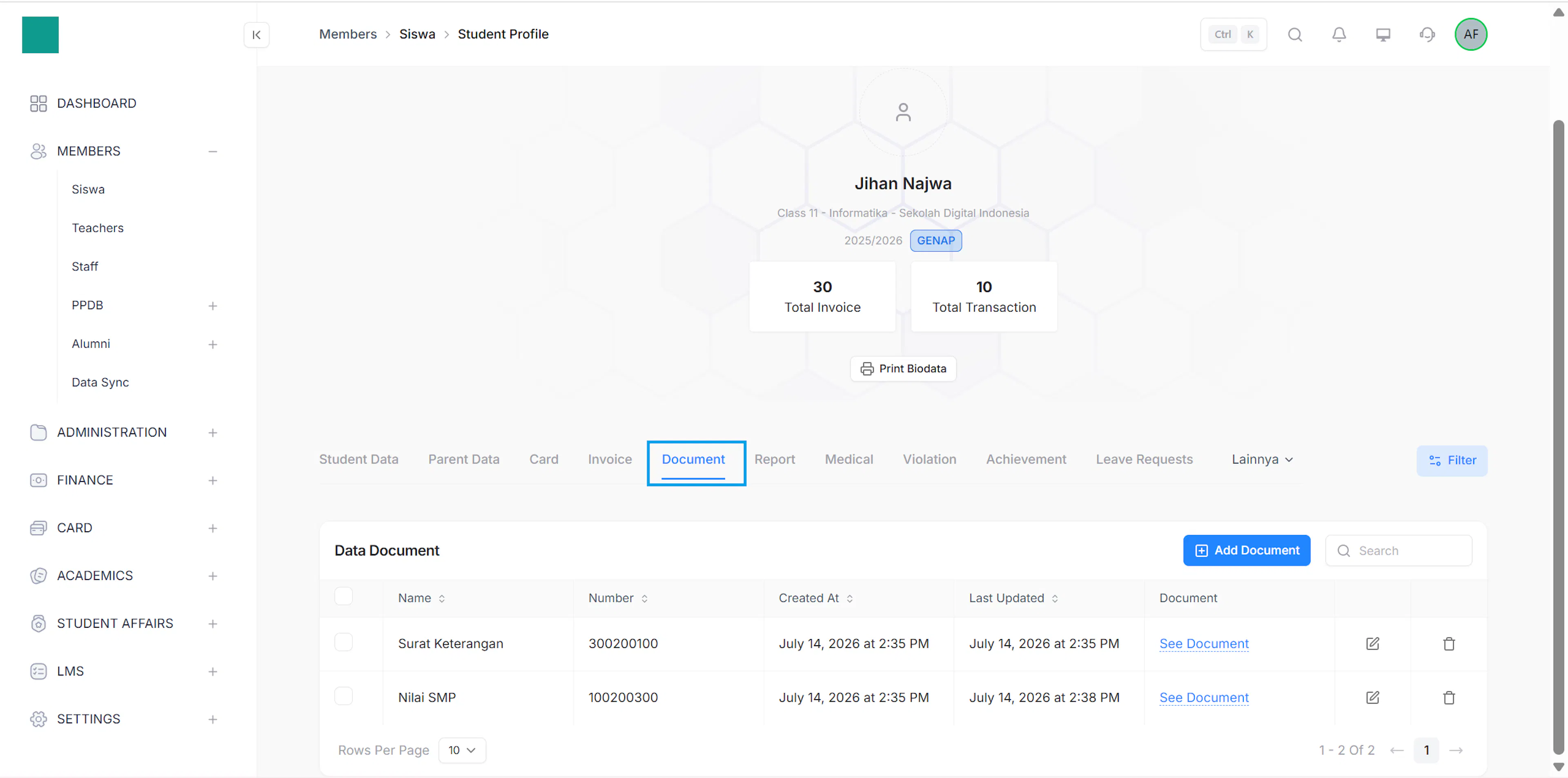Screen dimensions: 1568x778
Task: Switch to the Student Data tab
Action: [x=359, y=459]
